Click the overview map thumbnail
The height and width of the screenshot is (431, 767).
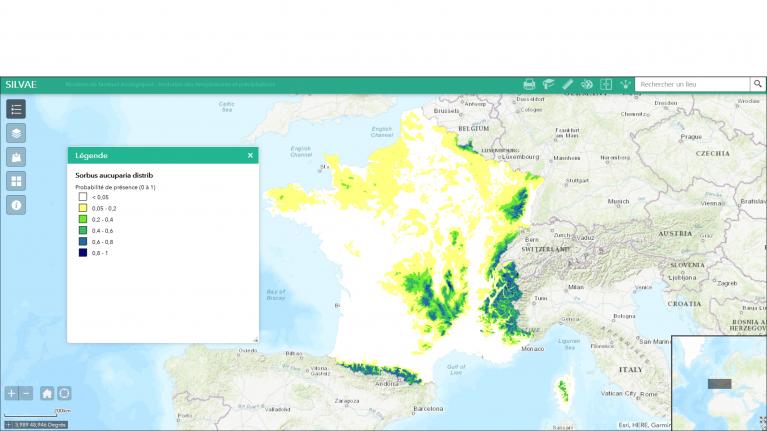pos(719,383)
